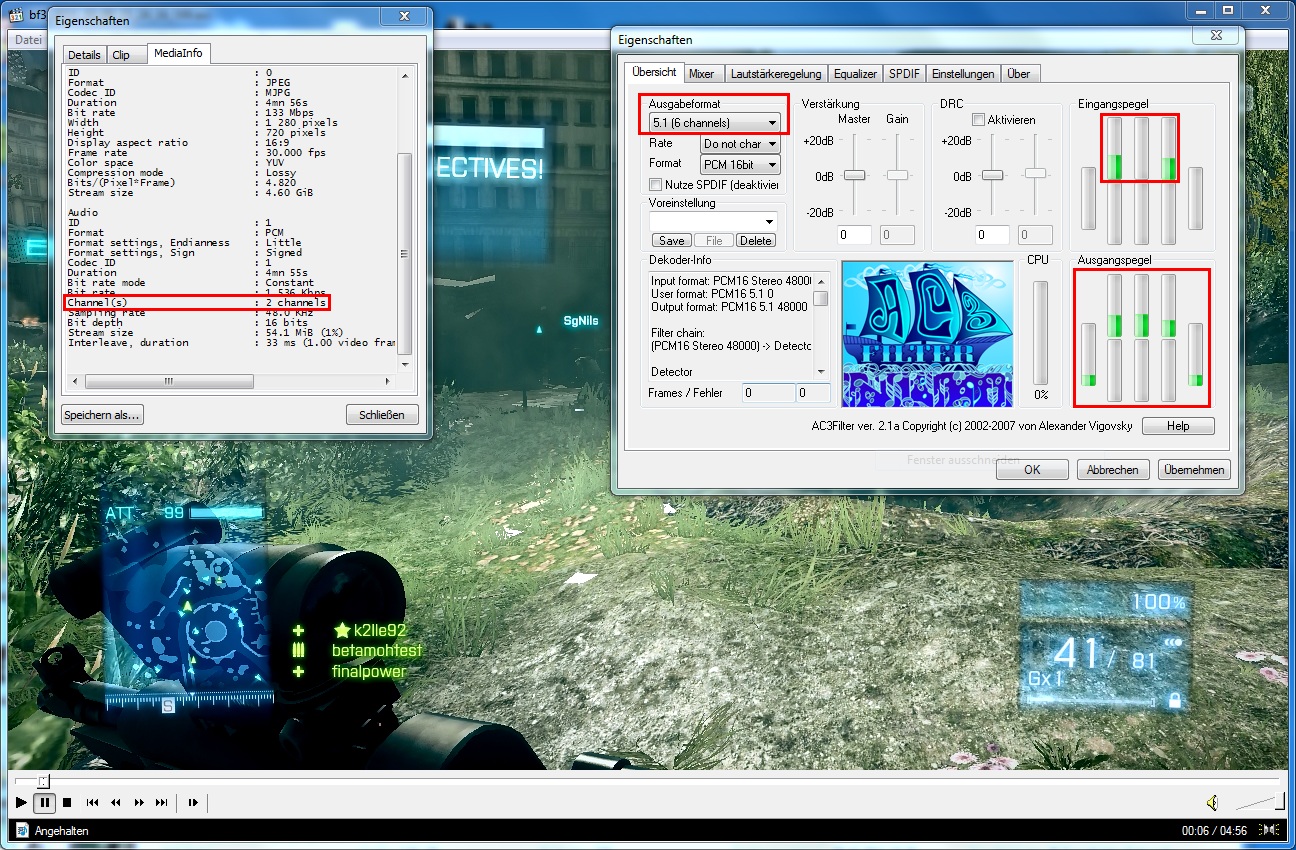
Task: Click the Delete preset button
Action: click(x=756, y=241)
